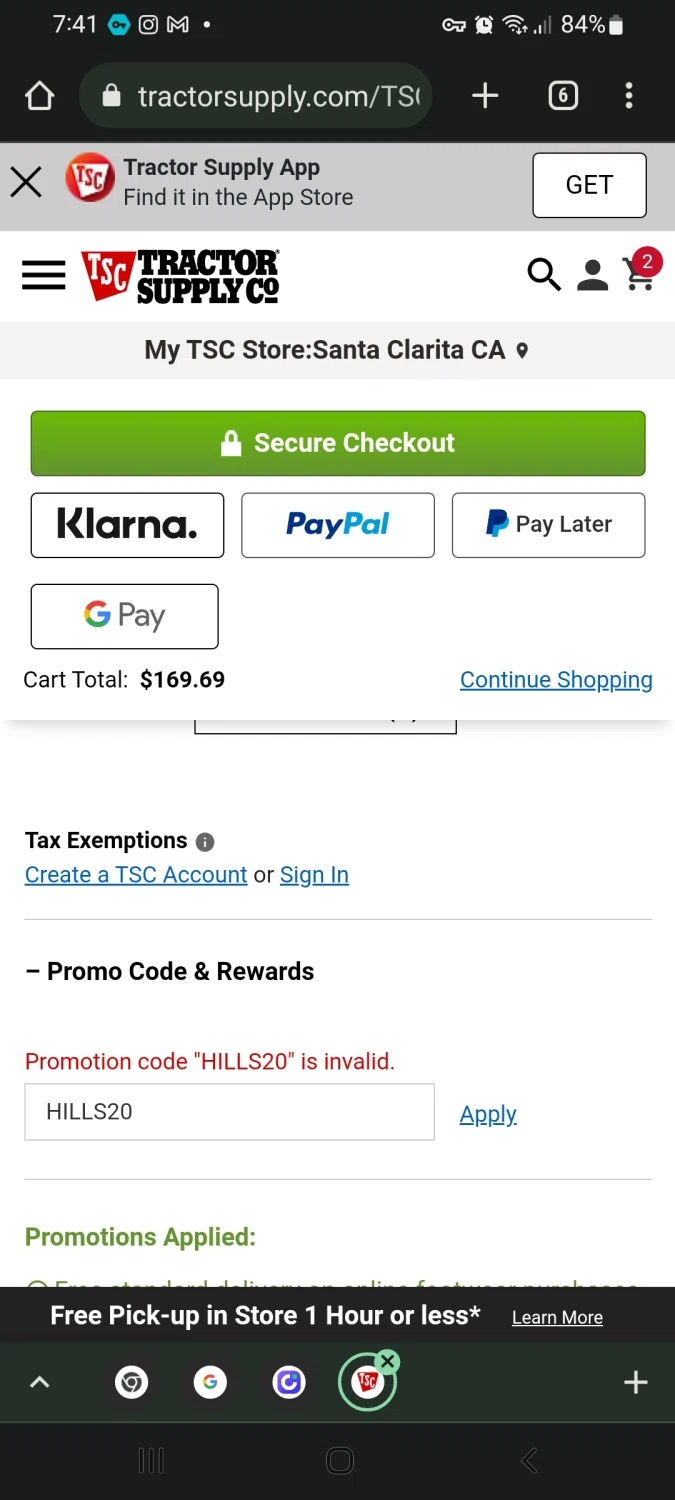Image resolution: width=675 pixels, height=1500 pixels.
Task: Tap the browser home icon
Action: click(x=39, y=96)
